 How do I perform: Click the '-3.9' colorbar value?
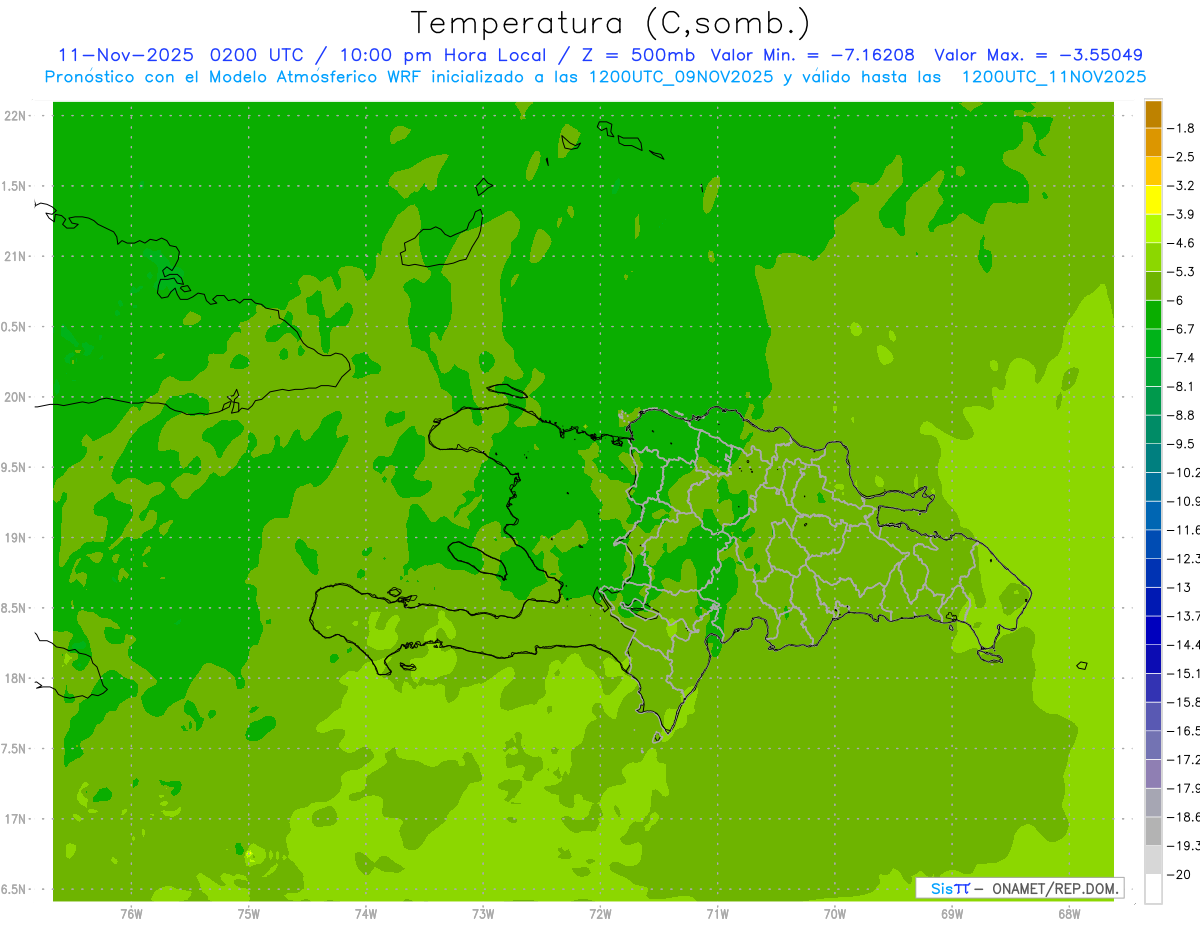tap(1182, 214)
